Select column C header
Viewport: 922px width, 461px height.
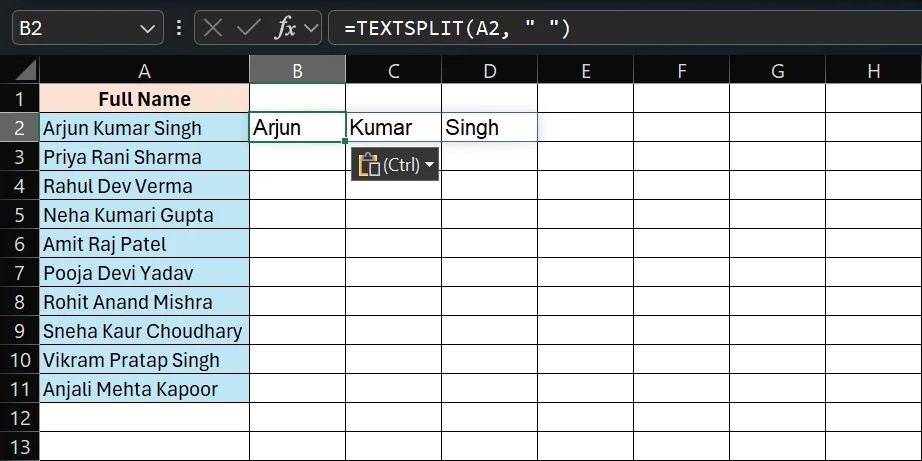point(393,71)
